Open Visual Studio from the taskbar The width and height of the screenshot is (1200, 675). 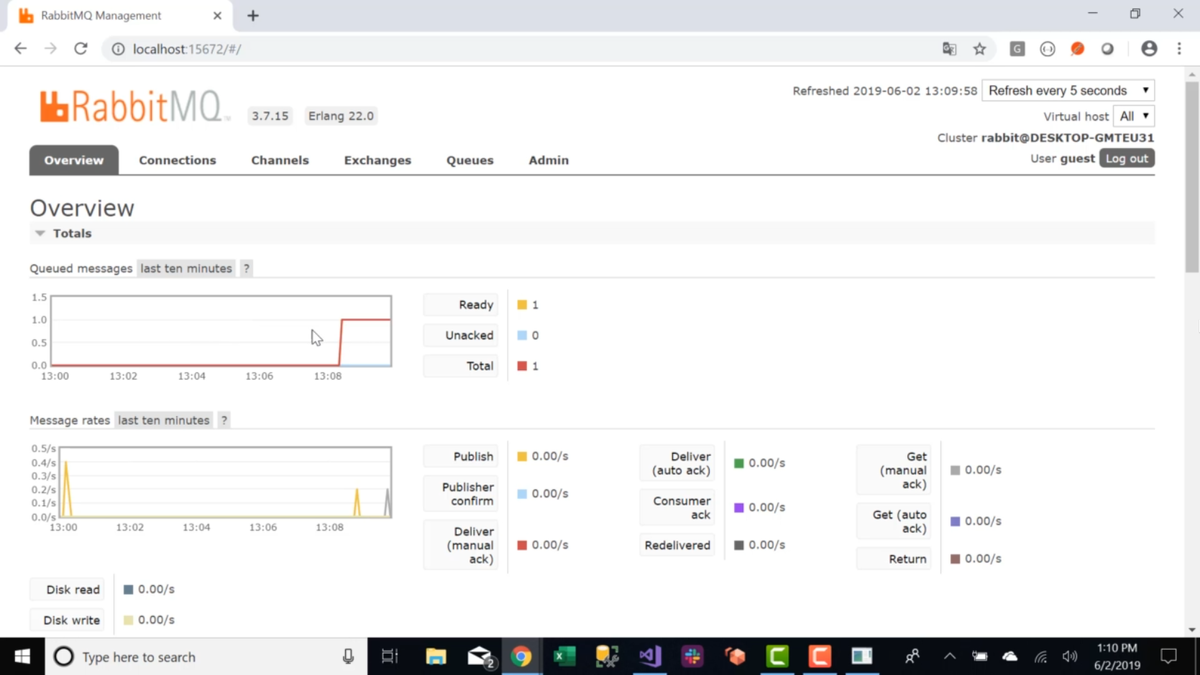tap(650, 656)
